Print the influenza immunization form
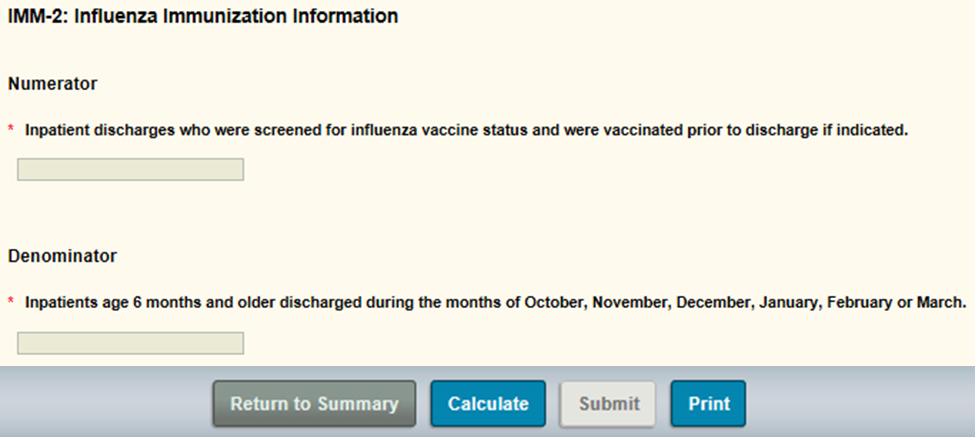975x437 pixels. (x=708, y=404)
